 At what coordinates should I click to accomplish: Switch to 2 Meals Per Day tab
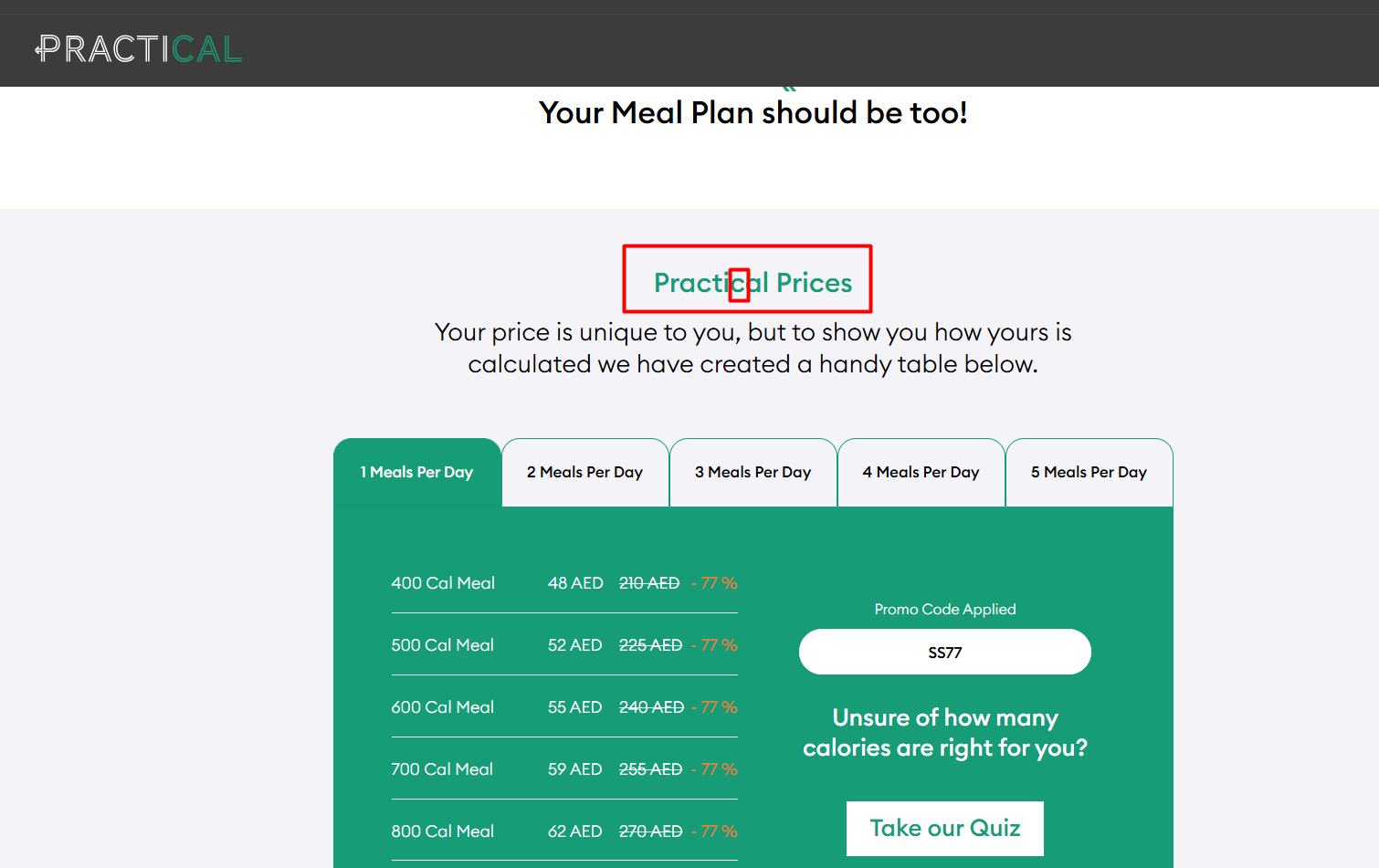[x=585, y=473]
